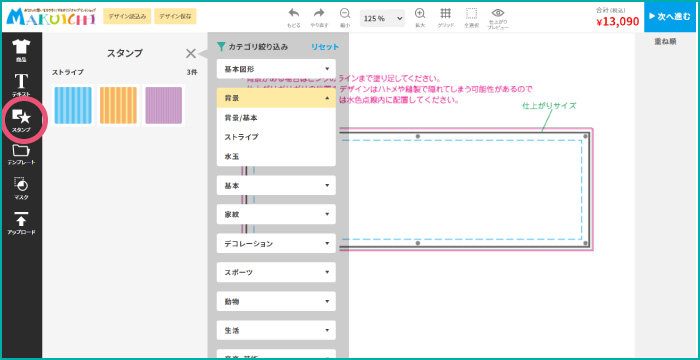
Task: Expand the 動物 category dropdown
Action: [276, 301]
